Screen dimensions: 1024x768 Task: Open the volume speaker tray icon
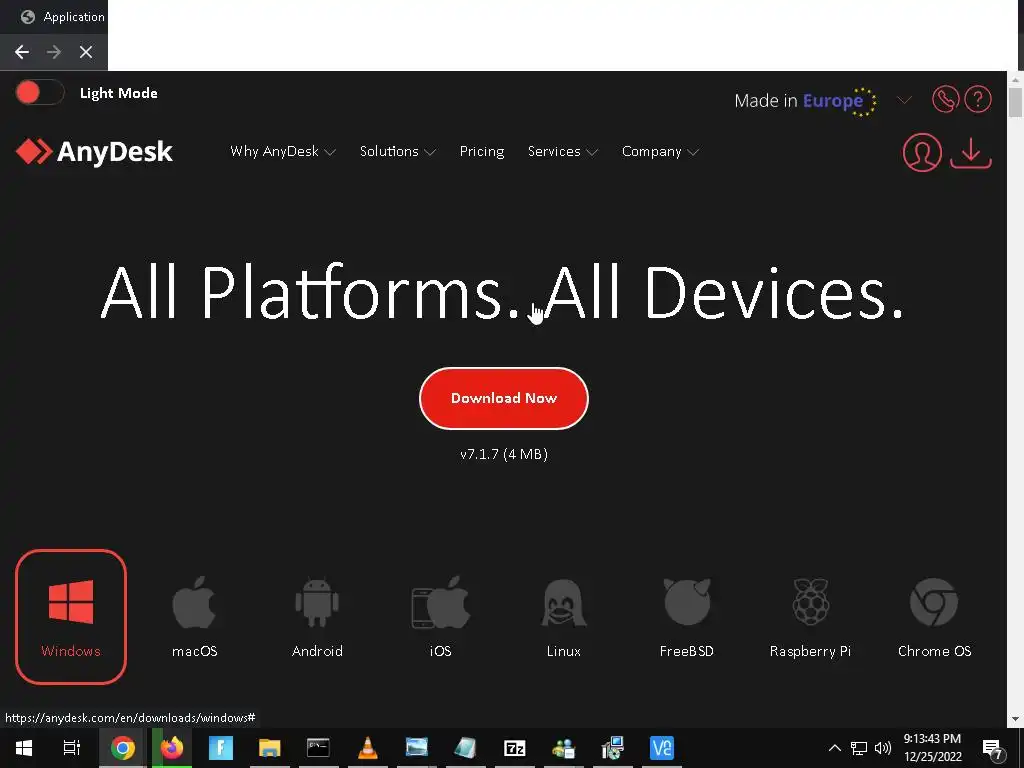click(x=883, y=748)
